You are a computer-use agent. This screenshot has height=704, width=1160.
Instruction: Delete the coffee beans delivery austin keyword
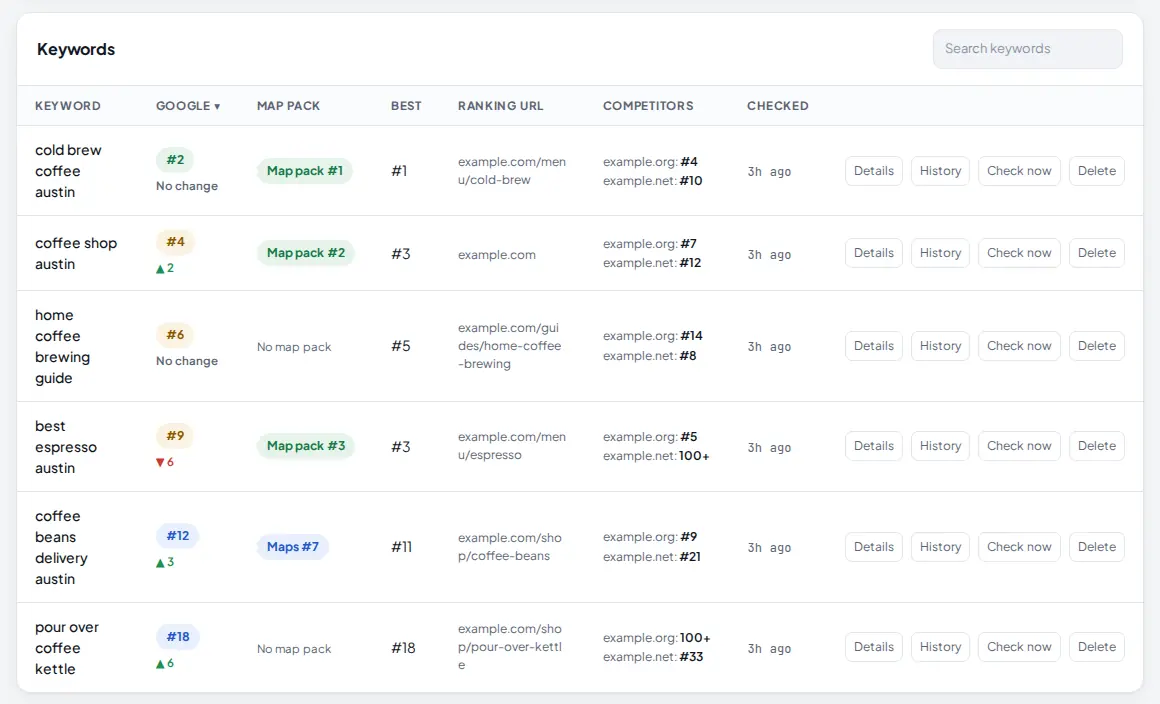pyautogui.click(x=1096, y=547)
